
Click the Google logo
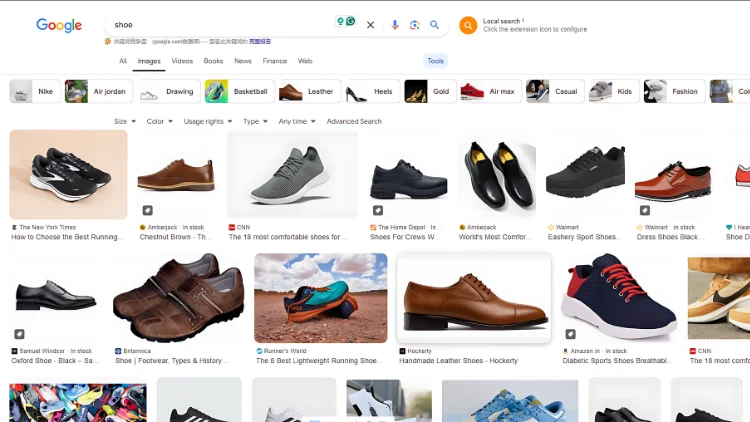[x=59, y=25]
